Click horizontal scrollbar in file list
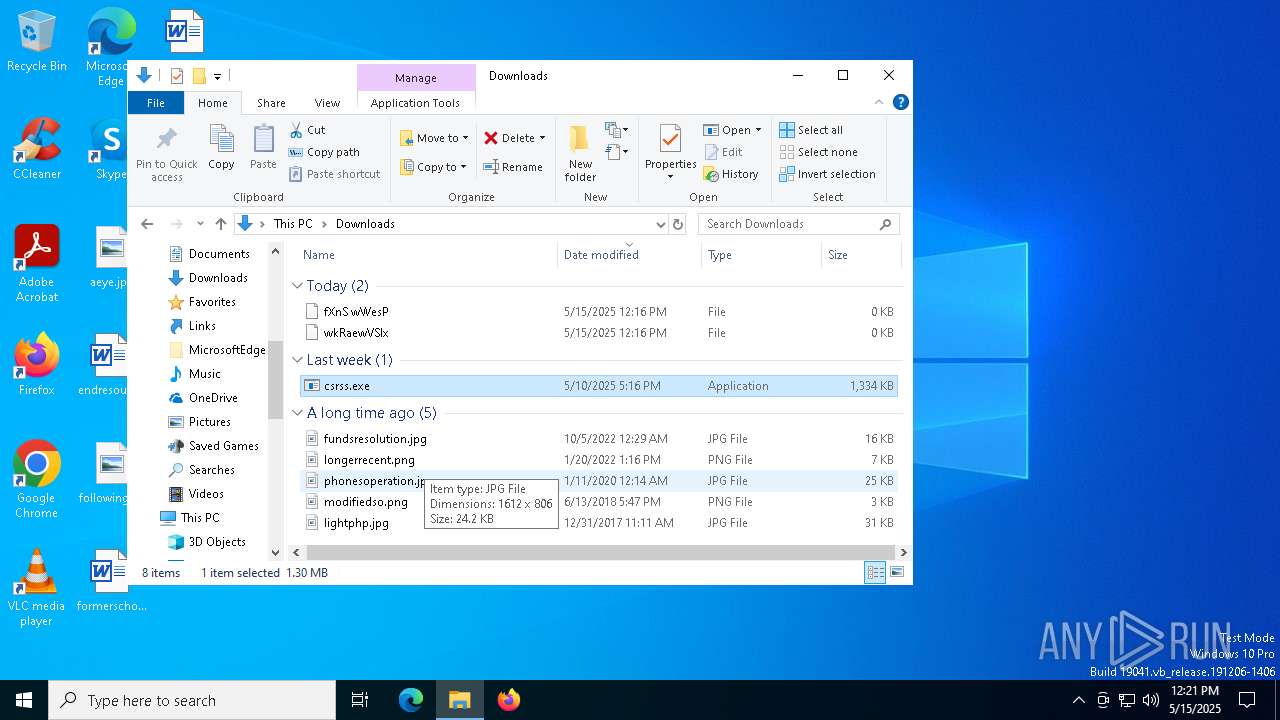Image resolution: width=1280 pixels, height=720 pixels. click(598, 552)
